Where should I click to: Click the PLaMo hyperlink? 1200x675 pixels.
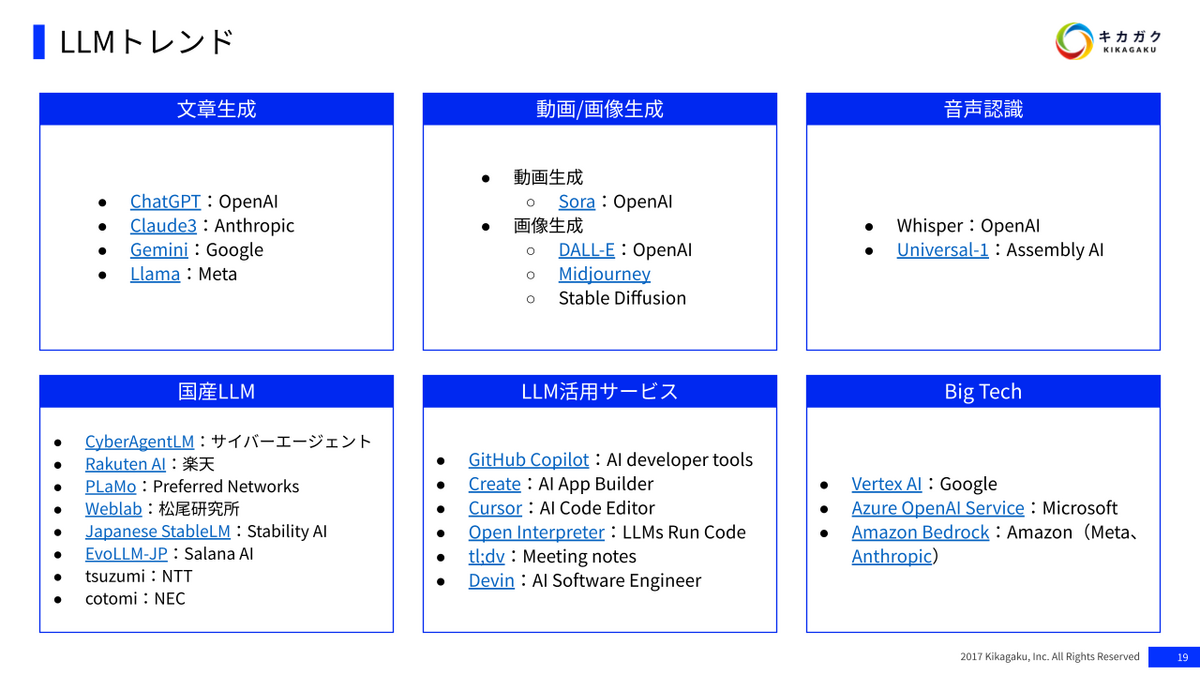tap(110, 486)
